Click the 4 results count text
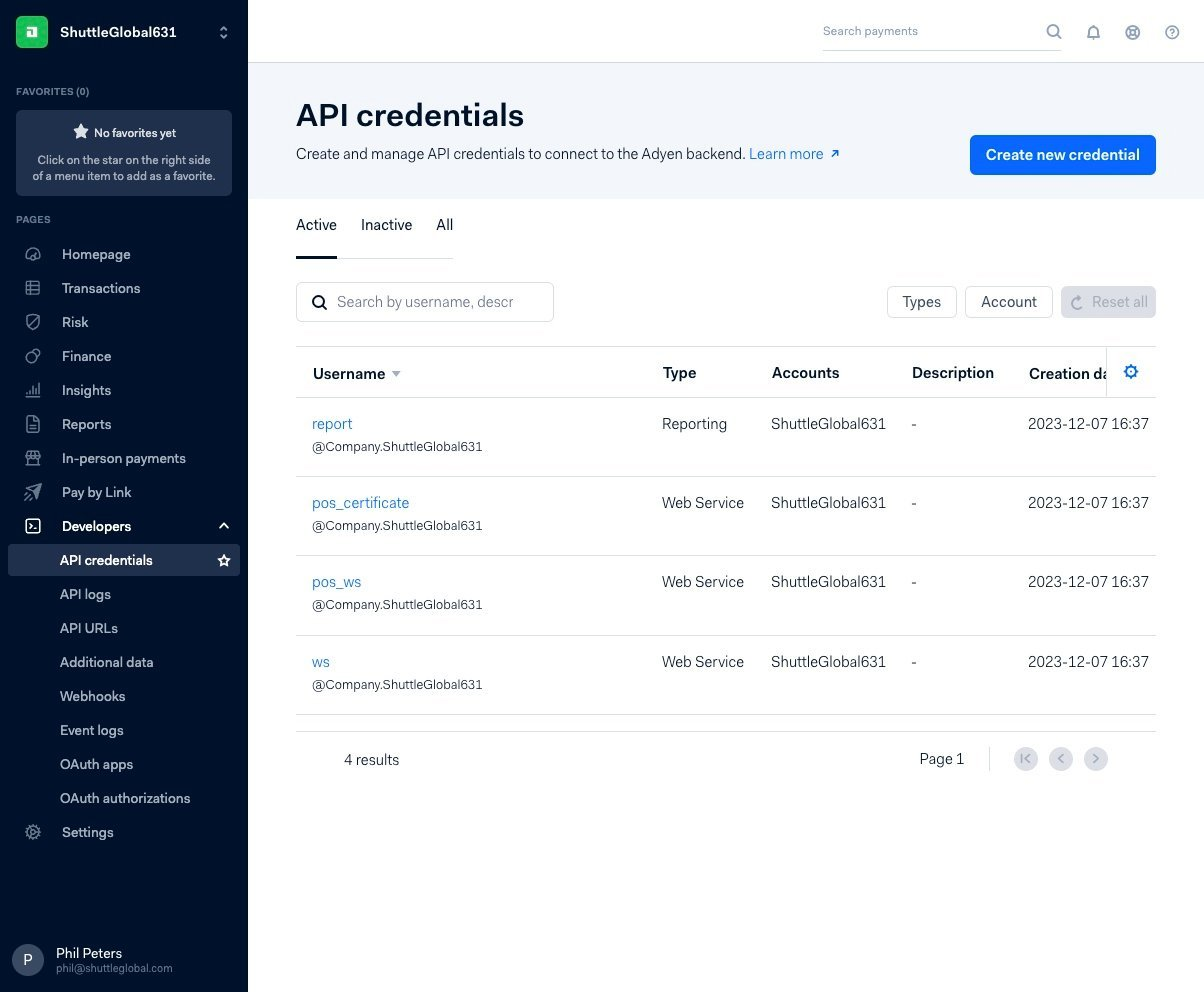Viewport: 1204px width, 992px height. [371, 760]
